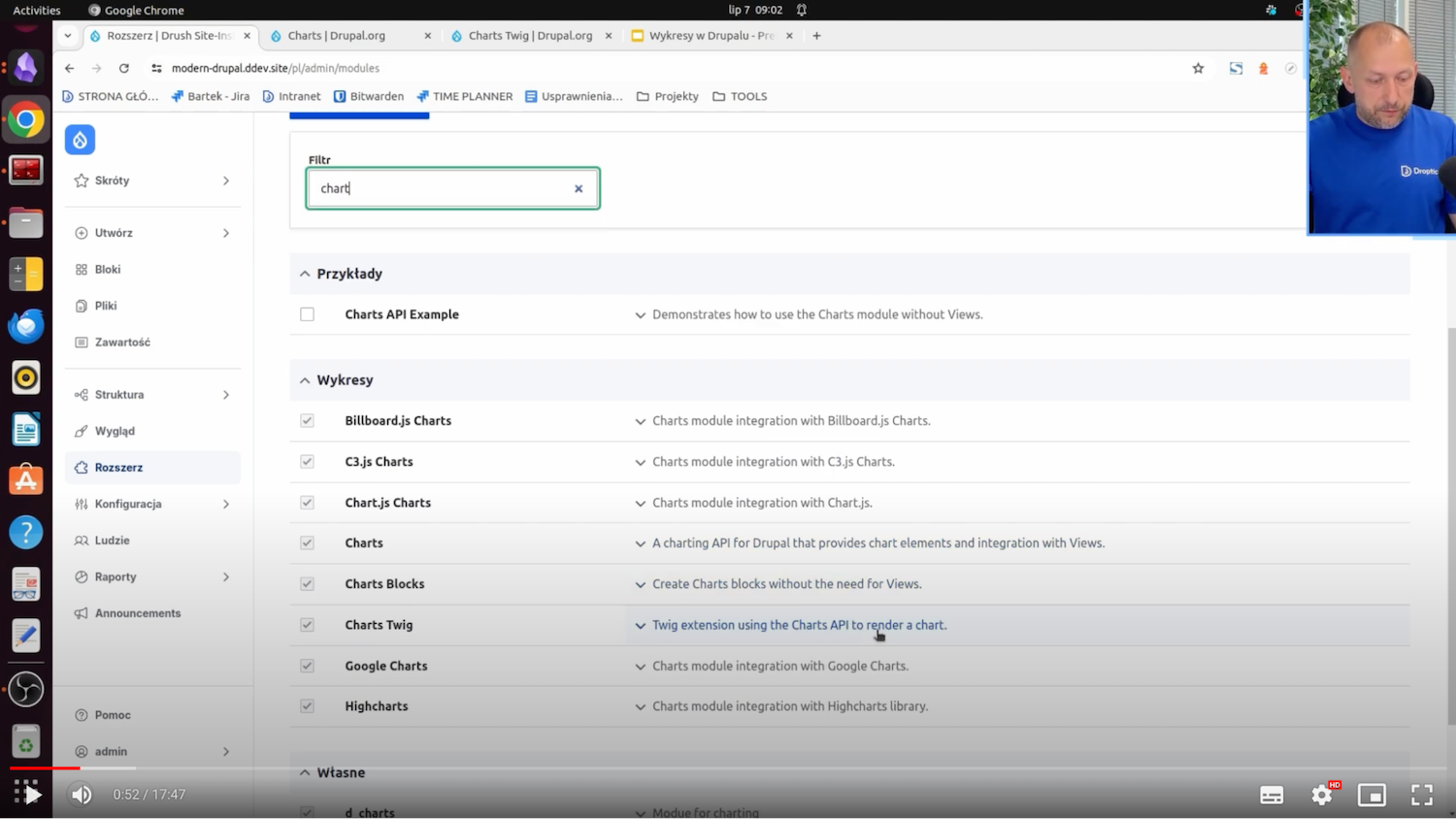1456x819 pixels.
Task: Switch to miniplayer mode icon
Action: pos(1372,795)
